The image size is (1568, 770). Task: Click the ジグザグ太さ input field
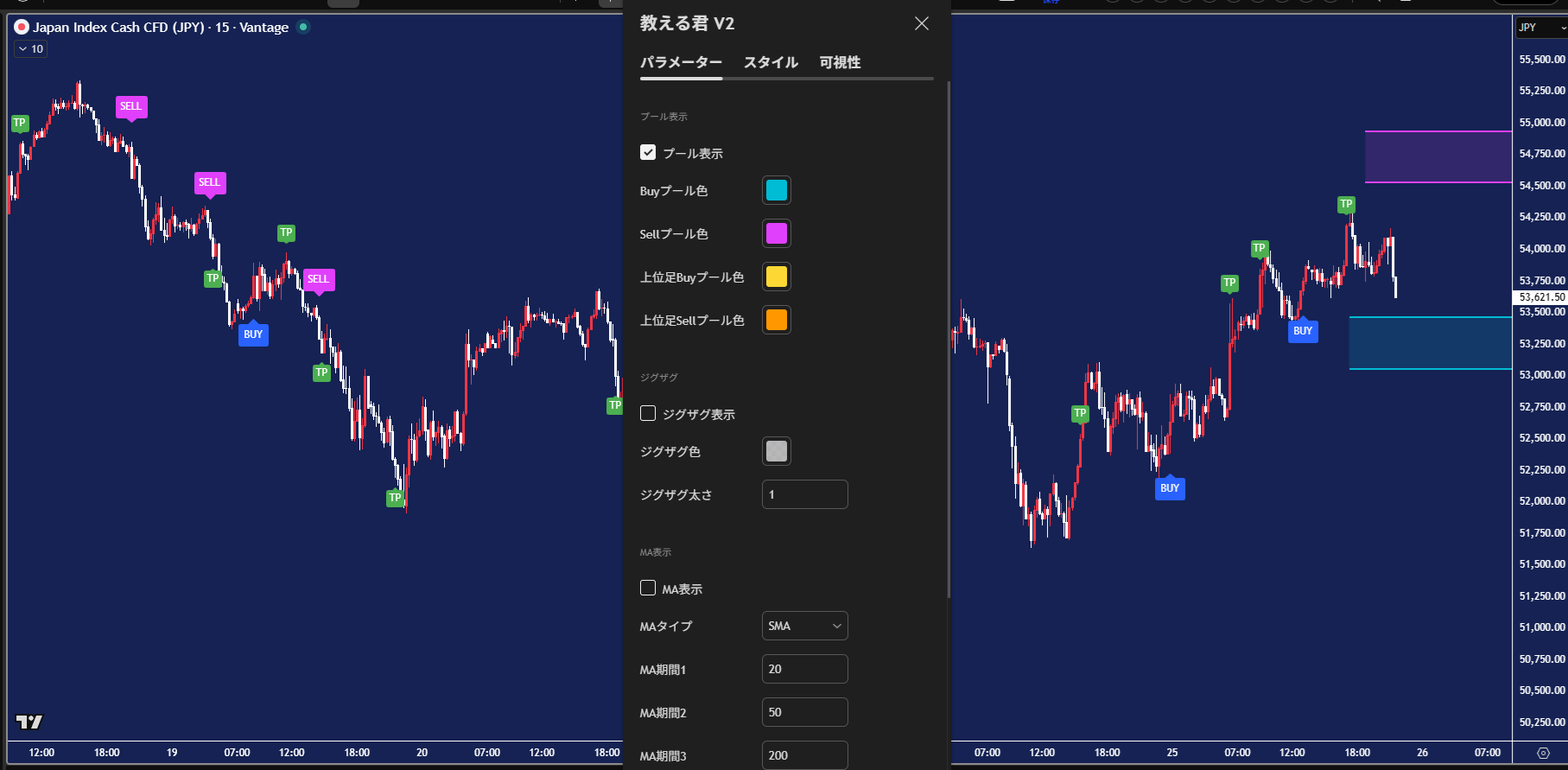804,495
